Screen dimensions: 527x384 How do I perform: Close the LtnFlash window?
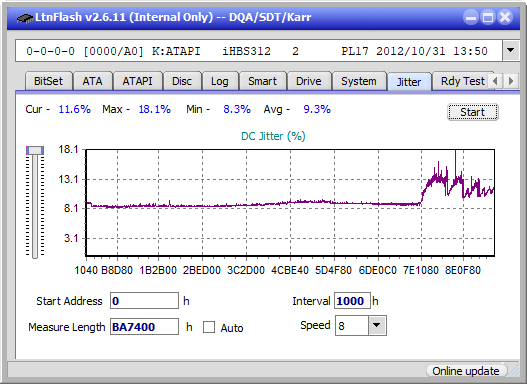point(505,17)
